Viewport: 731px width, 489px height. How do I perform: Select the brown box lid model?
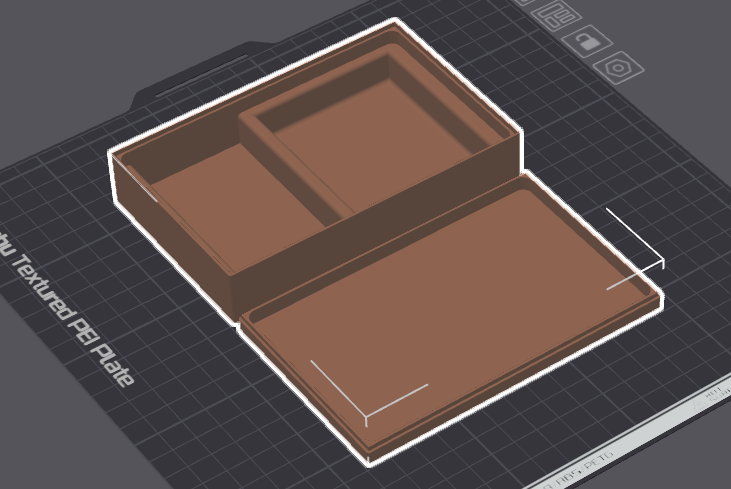point(451,318)
